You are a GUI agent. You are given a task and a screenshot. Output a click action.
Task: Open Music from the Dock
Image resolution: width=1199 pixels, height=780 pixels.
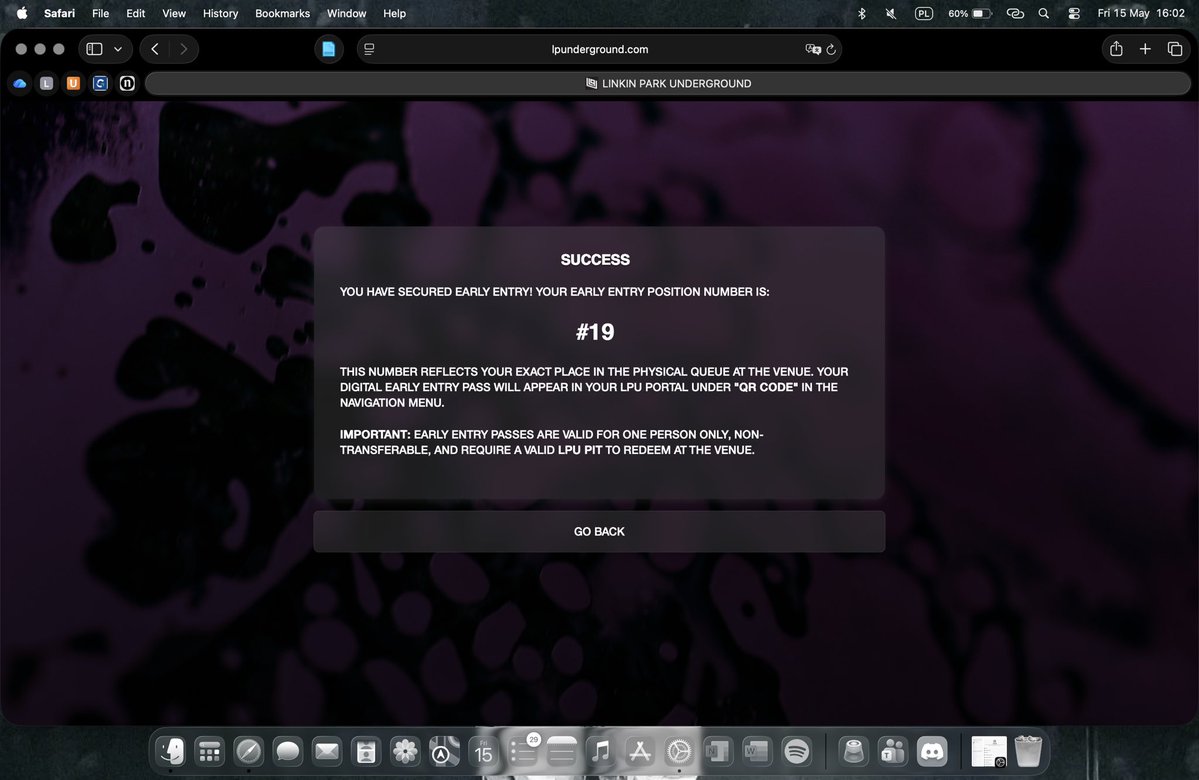coord(601,752)
